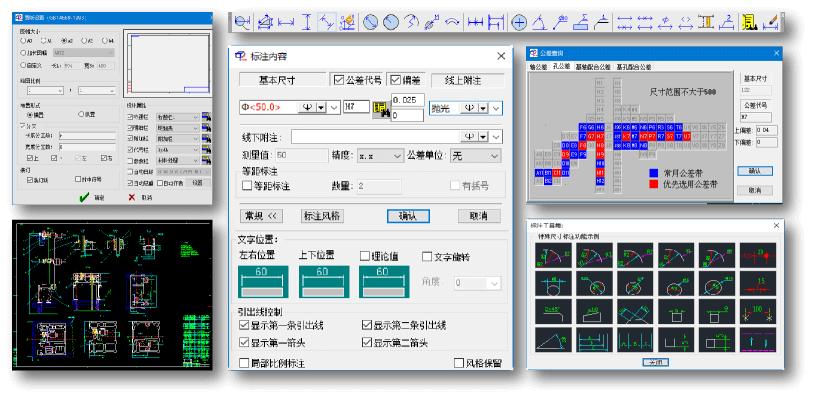Pick the red K7 tolerance zone cell
813x399 pixels.
point(626,136)
